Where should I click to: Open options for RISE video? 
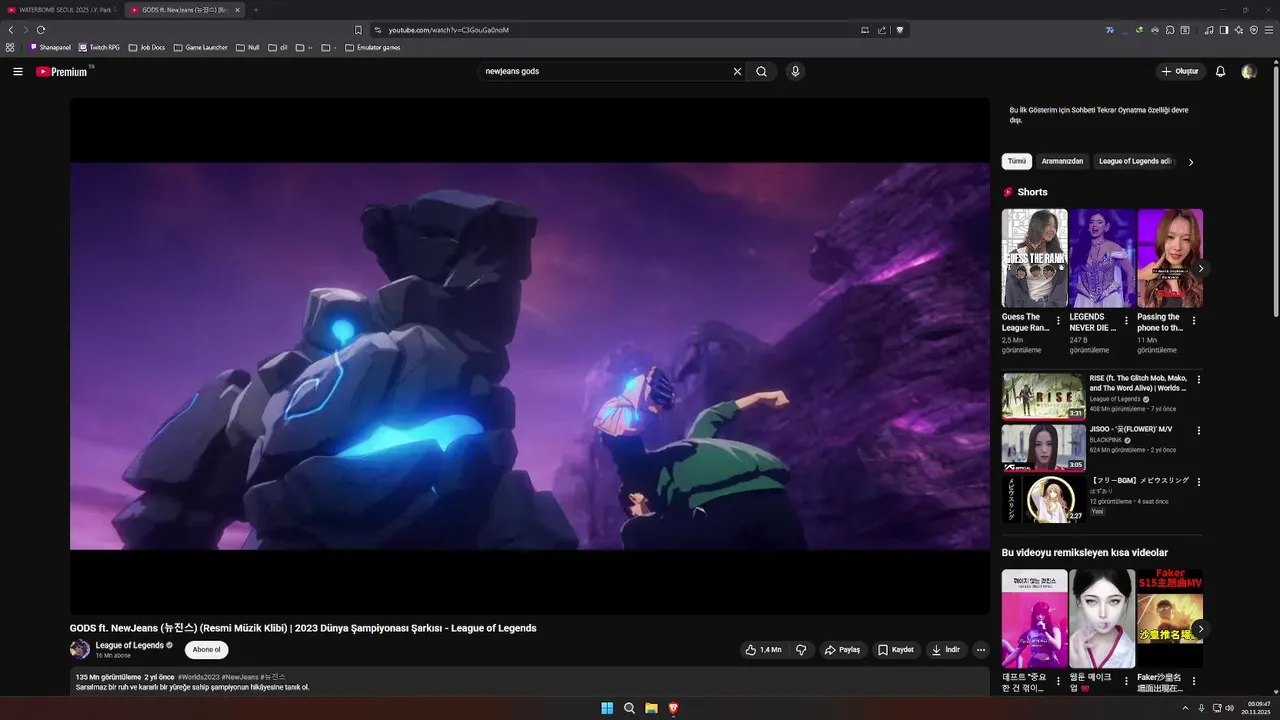(x=1199, y=380)
